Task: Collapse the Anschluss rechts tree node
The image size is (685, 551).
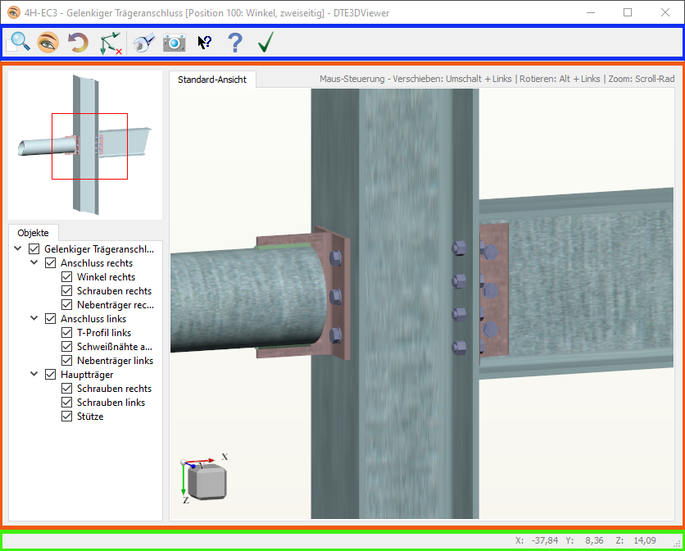Action: coord(35,263)
